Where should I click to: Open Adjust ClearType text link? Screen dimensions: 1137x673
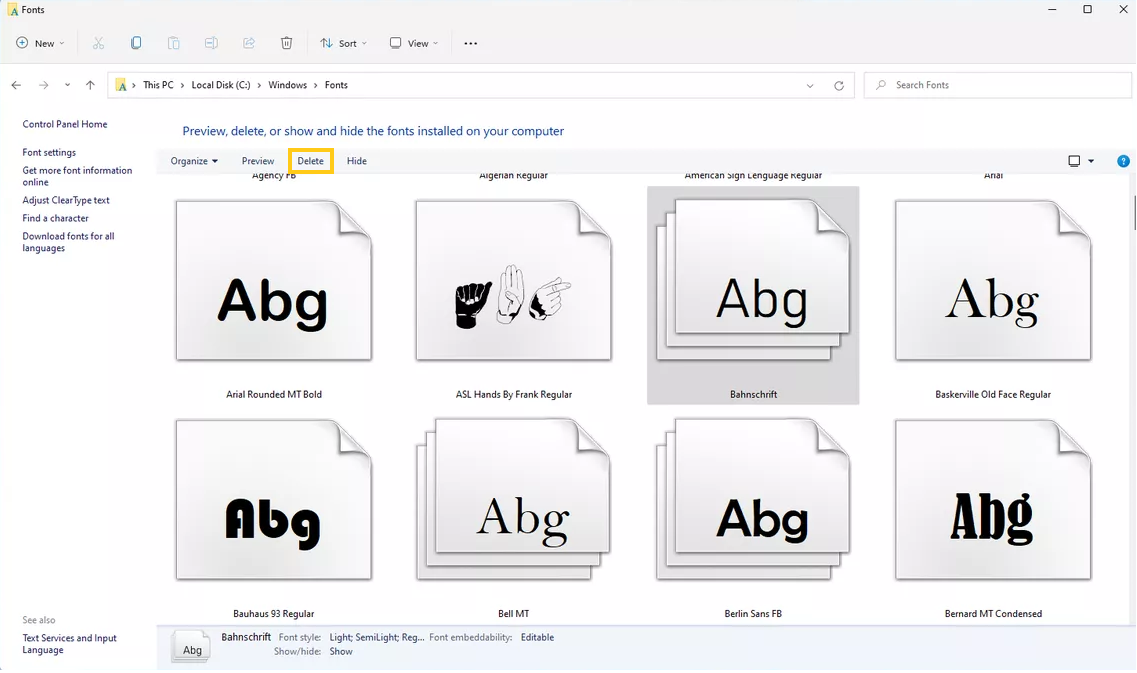pos(66,200)
